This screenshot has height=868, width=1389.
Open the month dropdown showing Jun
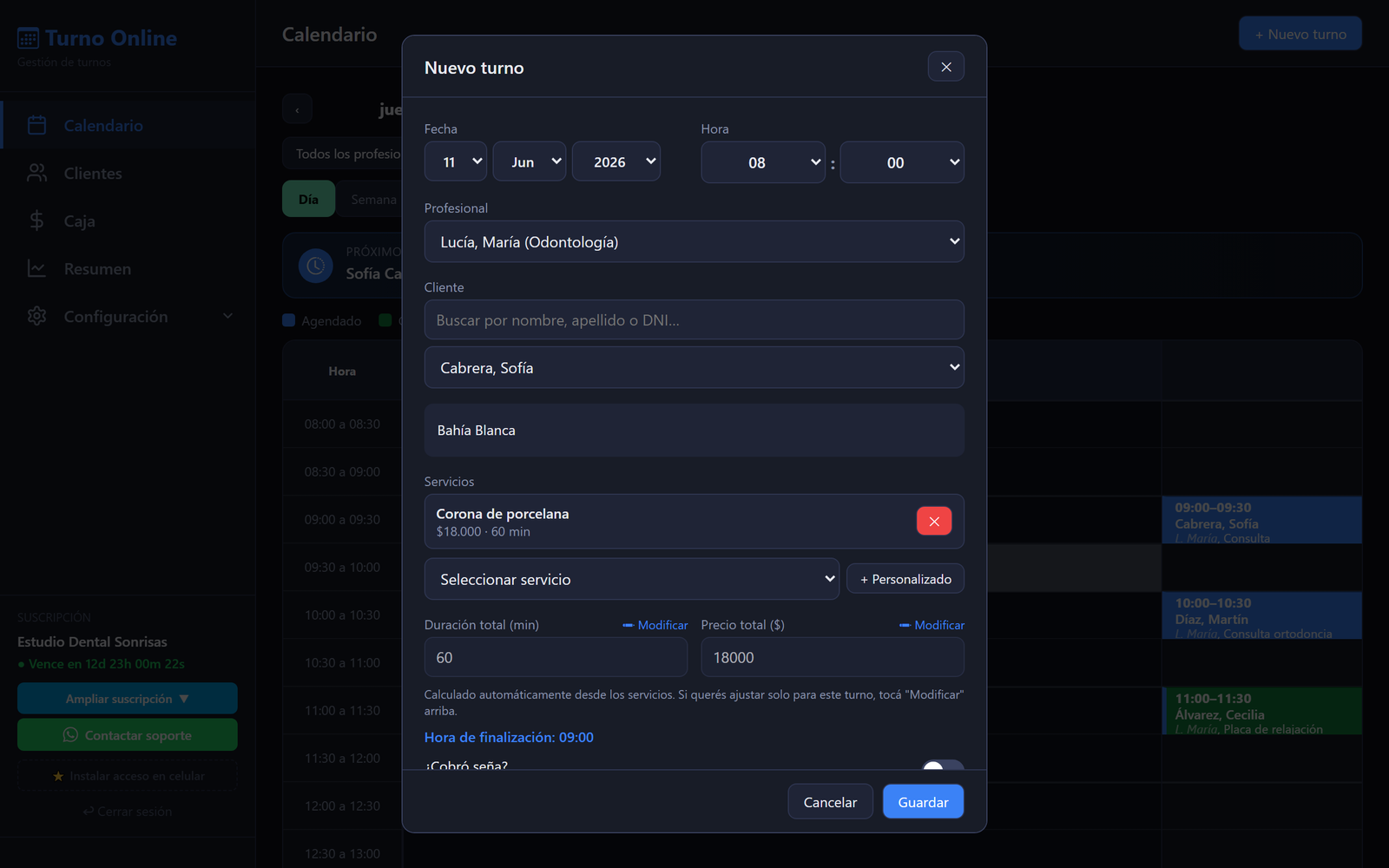pos(530,161)
